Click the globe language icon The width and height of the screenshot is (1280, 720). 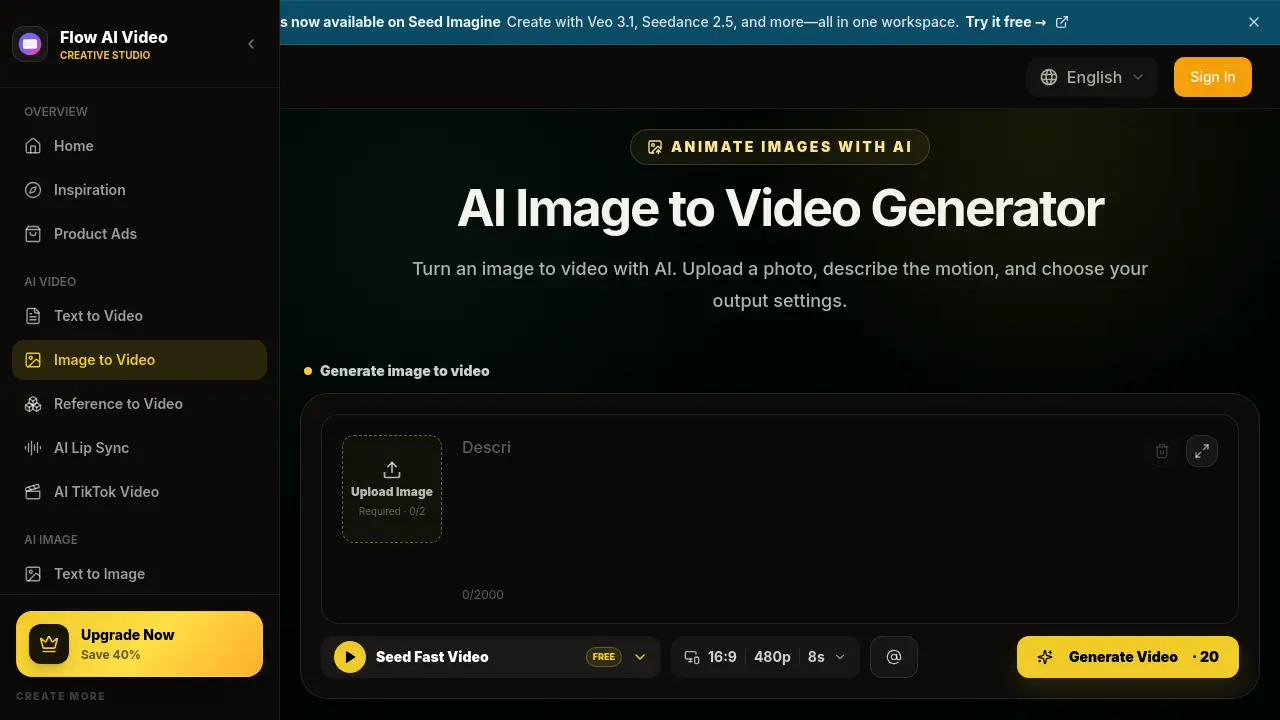point(1049,77)
